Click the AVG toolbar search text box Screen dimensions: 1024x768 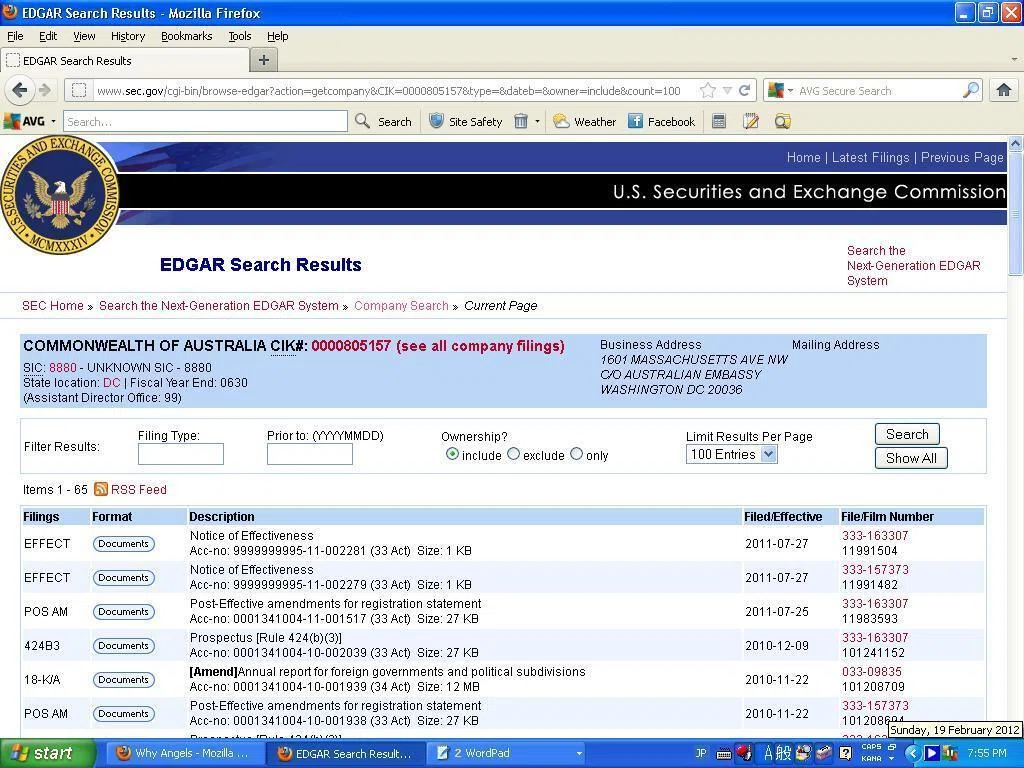click(x=205, y=121)
